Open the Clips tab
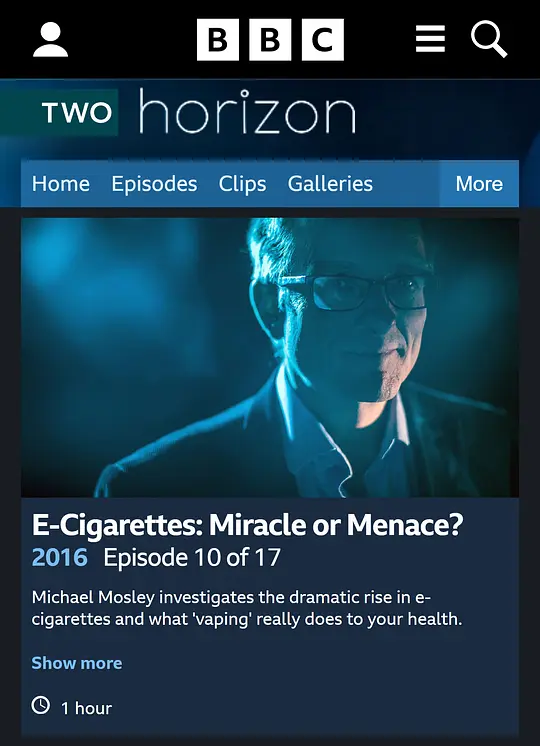Image resolution: width=540 pixels, height=746 pixels. [x=242, y=184]
